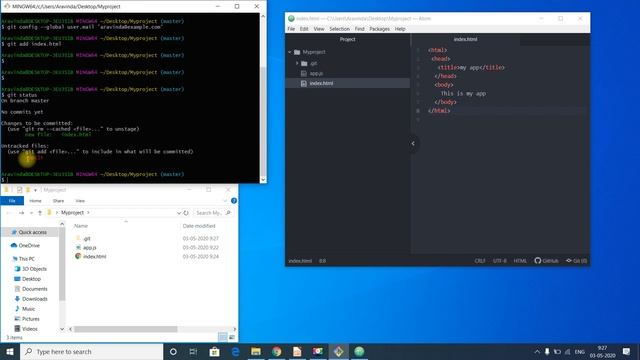Hide the Atom tree view dock with chevron
The height and width of the screenshot is (360, 640).
point(413,143)
